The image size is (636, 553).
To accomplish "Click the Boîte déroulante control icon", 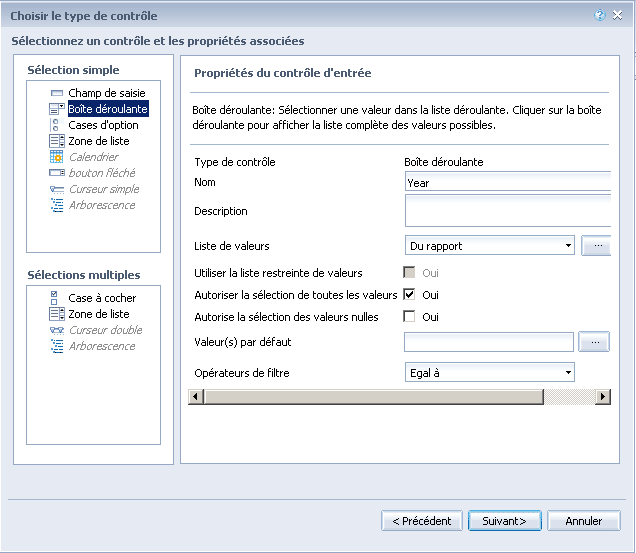I will coord(57,109).
